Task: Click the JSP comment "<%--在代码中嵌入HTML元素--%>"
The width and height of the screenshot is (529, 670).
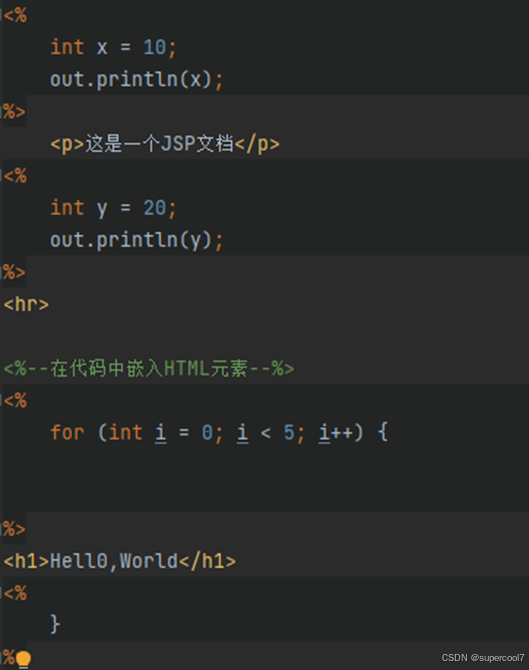Action: tap(149, 368)
